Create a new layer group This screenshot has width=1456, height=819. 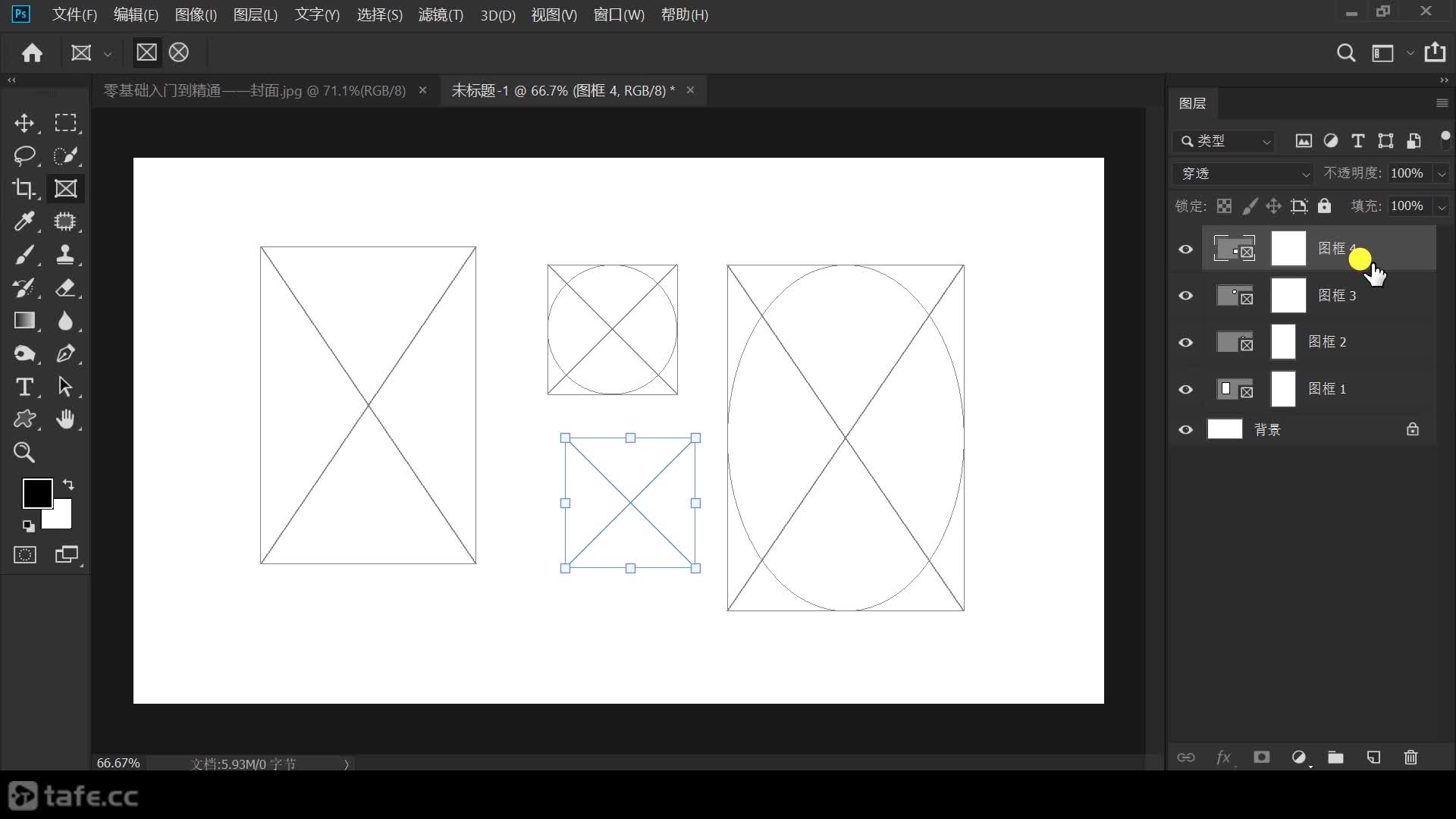[x=1335, y=758]
